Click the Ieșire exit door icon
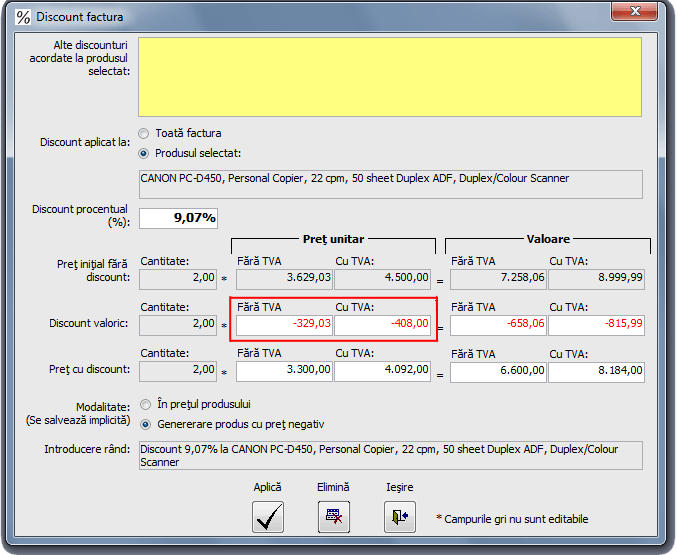This screenshot has width=677, height=555. (x=399, y=516)
